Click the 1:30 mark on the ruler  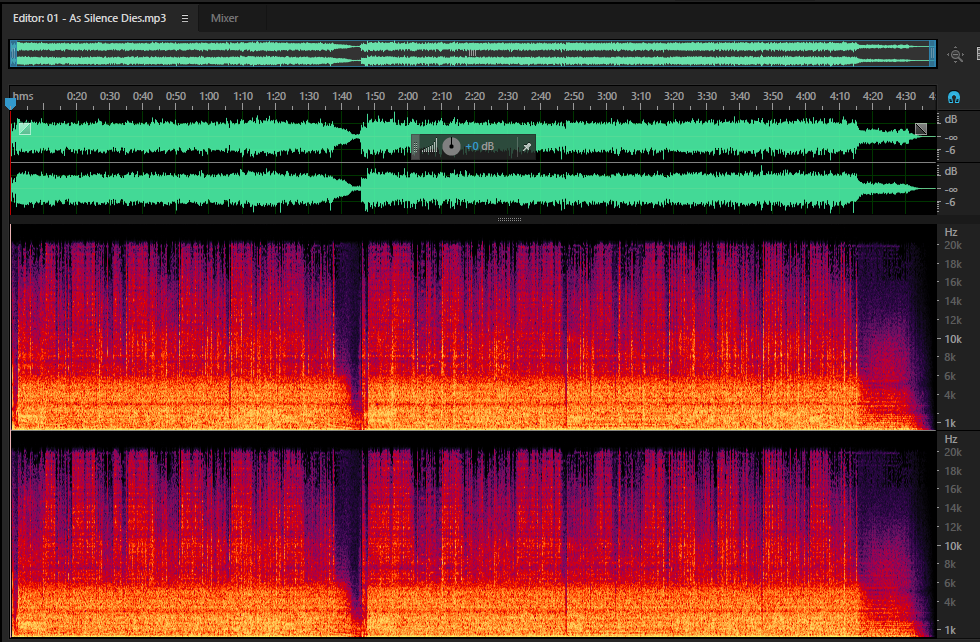[309, 96]
